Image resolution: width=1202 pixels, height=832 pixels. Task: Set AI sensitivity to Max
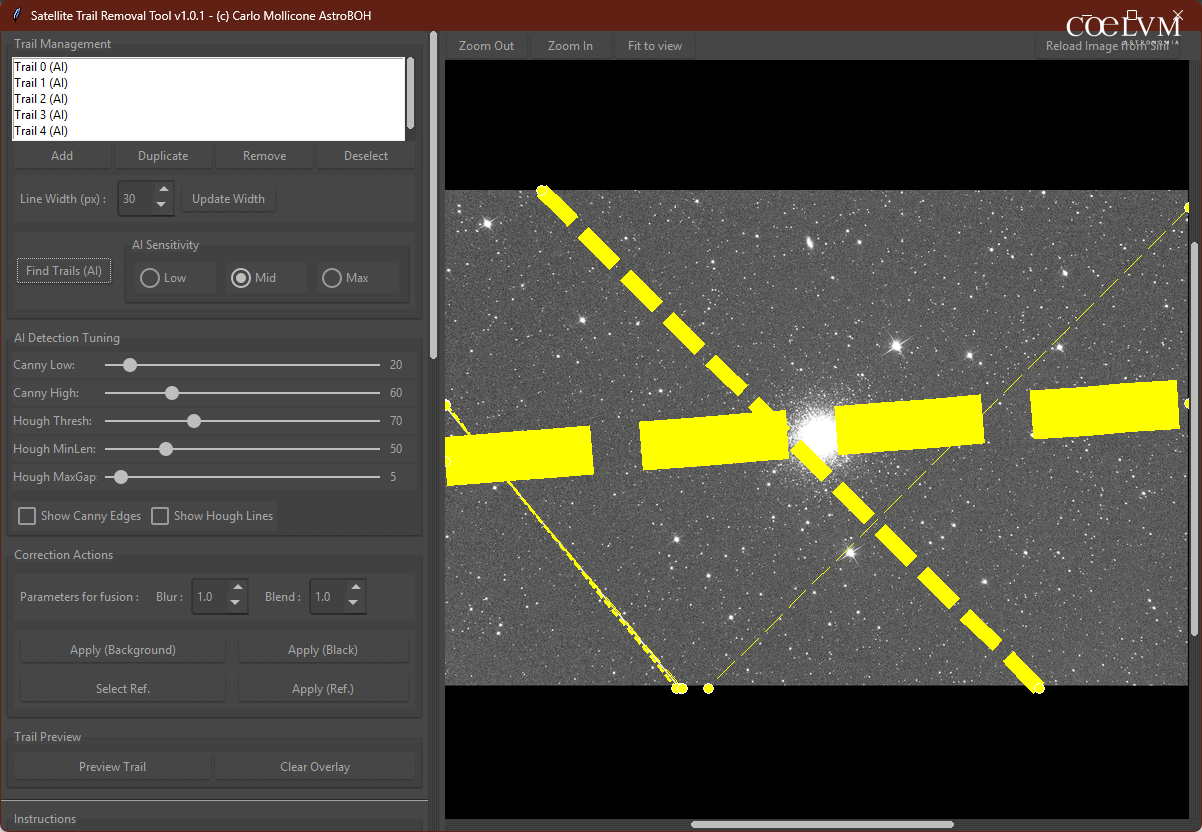pyautogui.click(x=332, y=278)
